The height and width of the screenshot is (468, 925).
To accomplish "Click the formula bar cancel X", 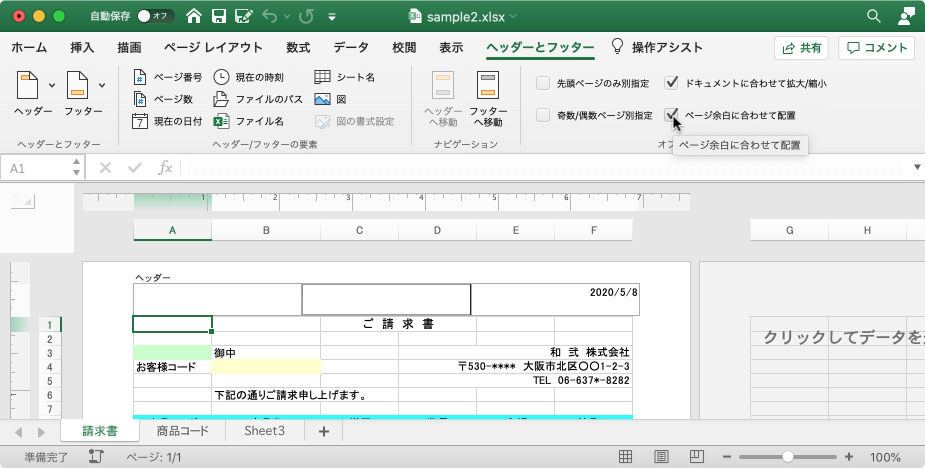I will click(x=105, y=168).
